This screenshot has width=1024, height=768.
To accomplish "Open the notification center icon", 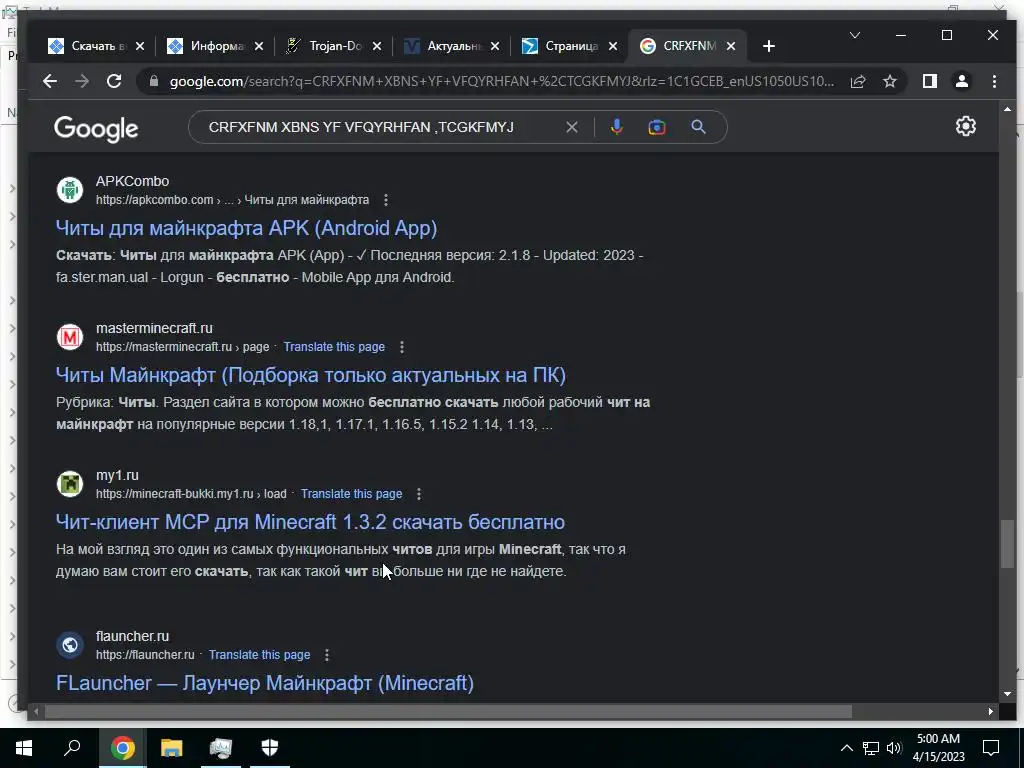I will [991, 748].
